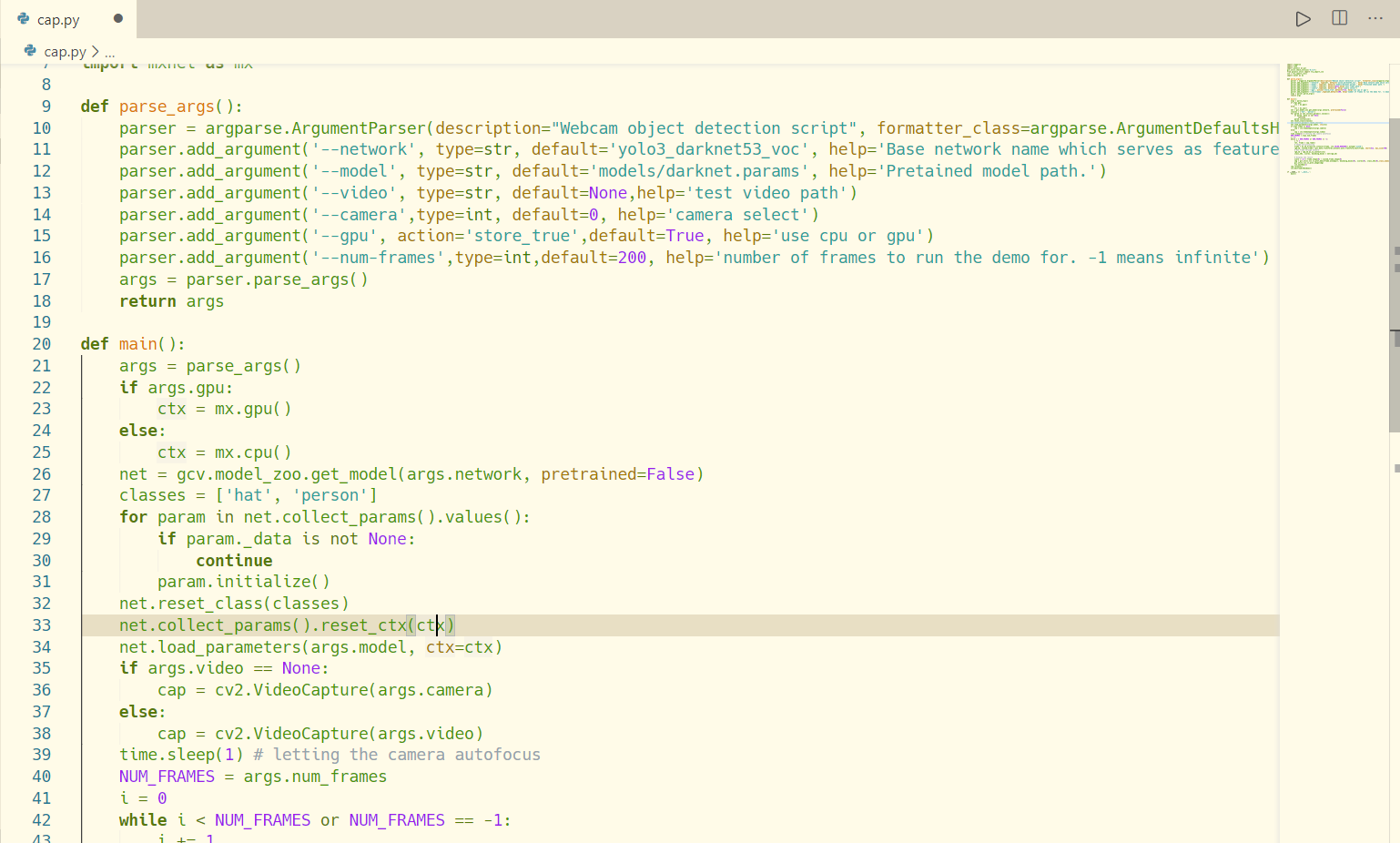Click 'if args.gpu:' on line 22
Viewport: 1400px width, 843px height.
point(177,388)
